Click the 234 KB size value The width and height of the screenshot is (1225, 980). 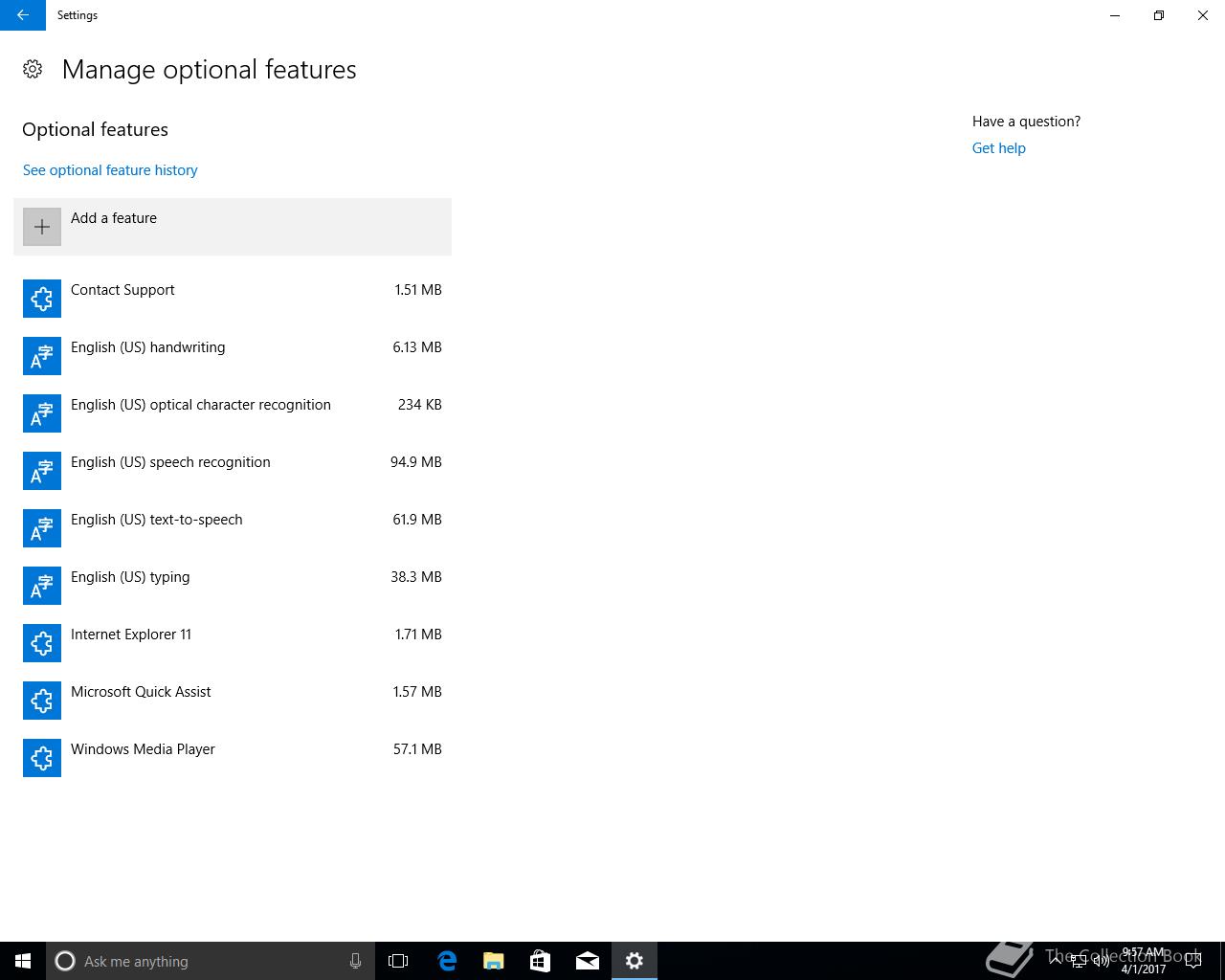pyautogui.click(x=420, y=405)
